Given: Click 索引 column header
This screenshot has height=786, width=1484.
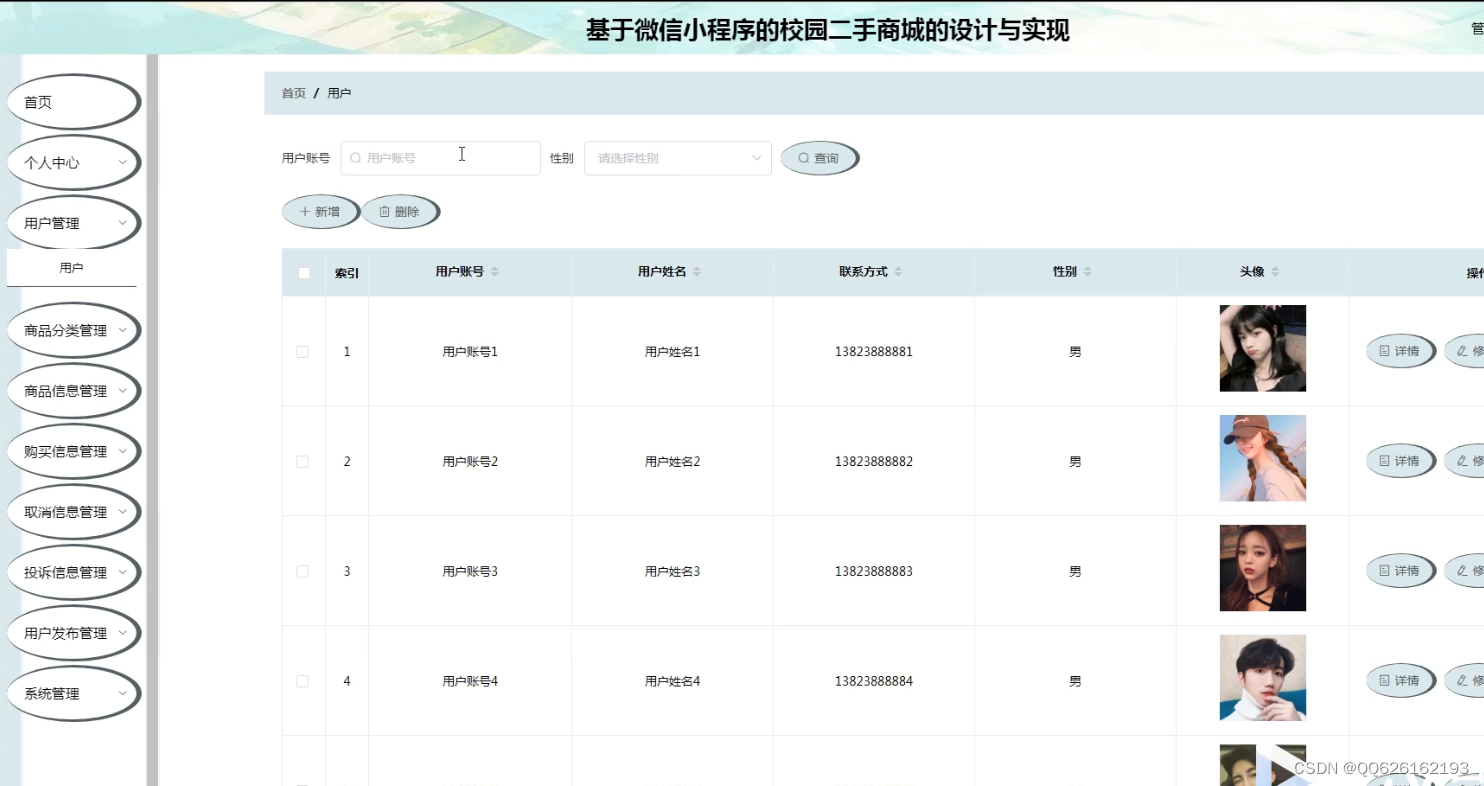Looking at the screenshot, I should [347, 273].
